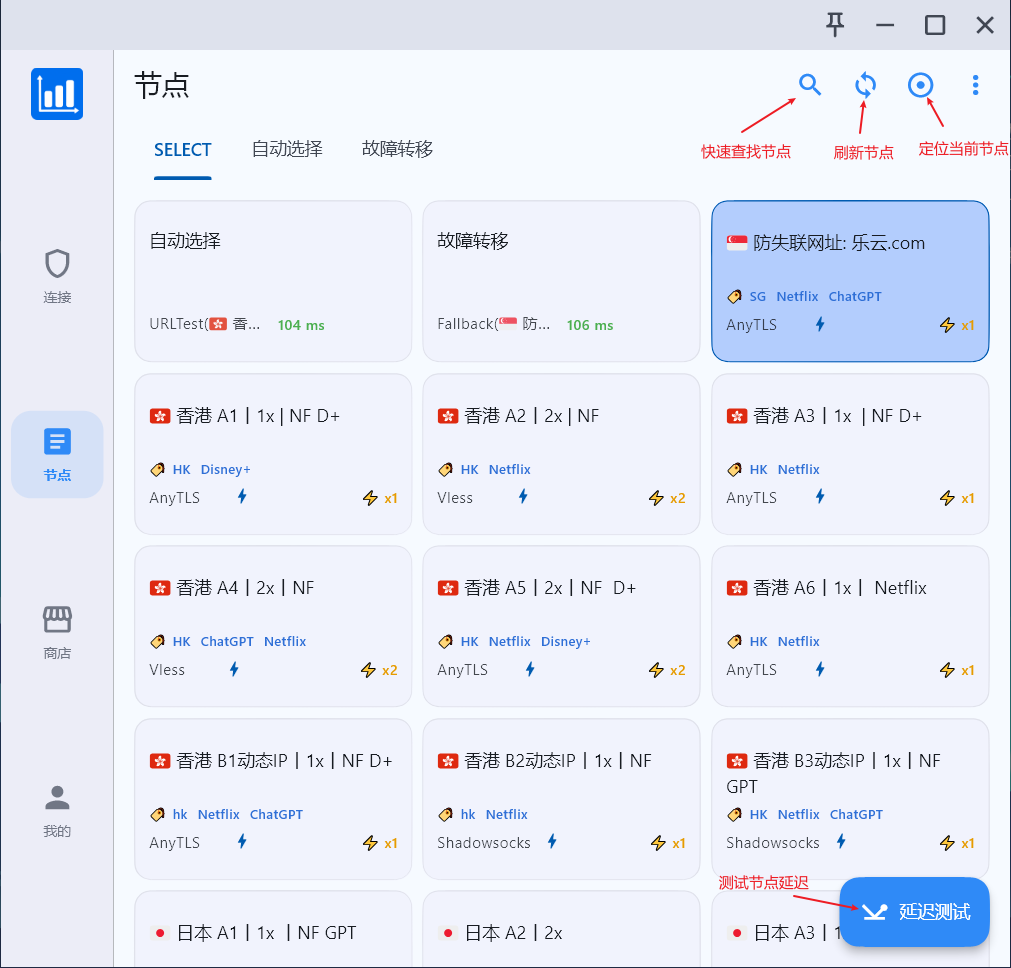1011x968 pixels.
Task: Switch to the 自动选择 tab
Action: point(287,150)
